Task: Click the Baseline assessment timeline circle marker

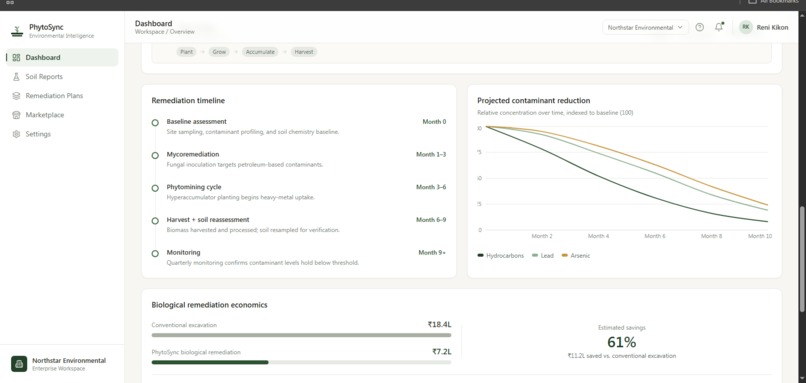Action: 155,123
